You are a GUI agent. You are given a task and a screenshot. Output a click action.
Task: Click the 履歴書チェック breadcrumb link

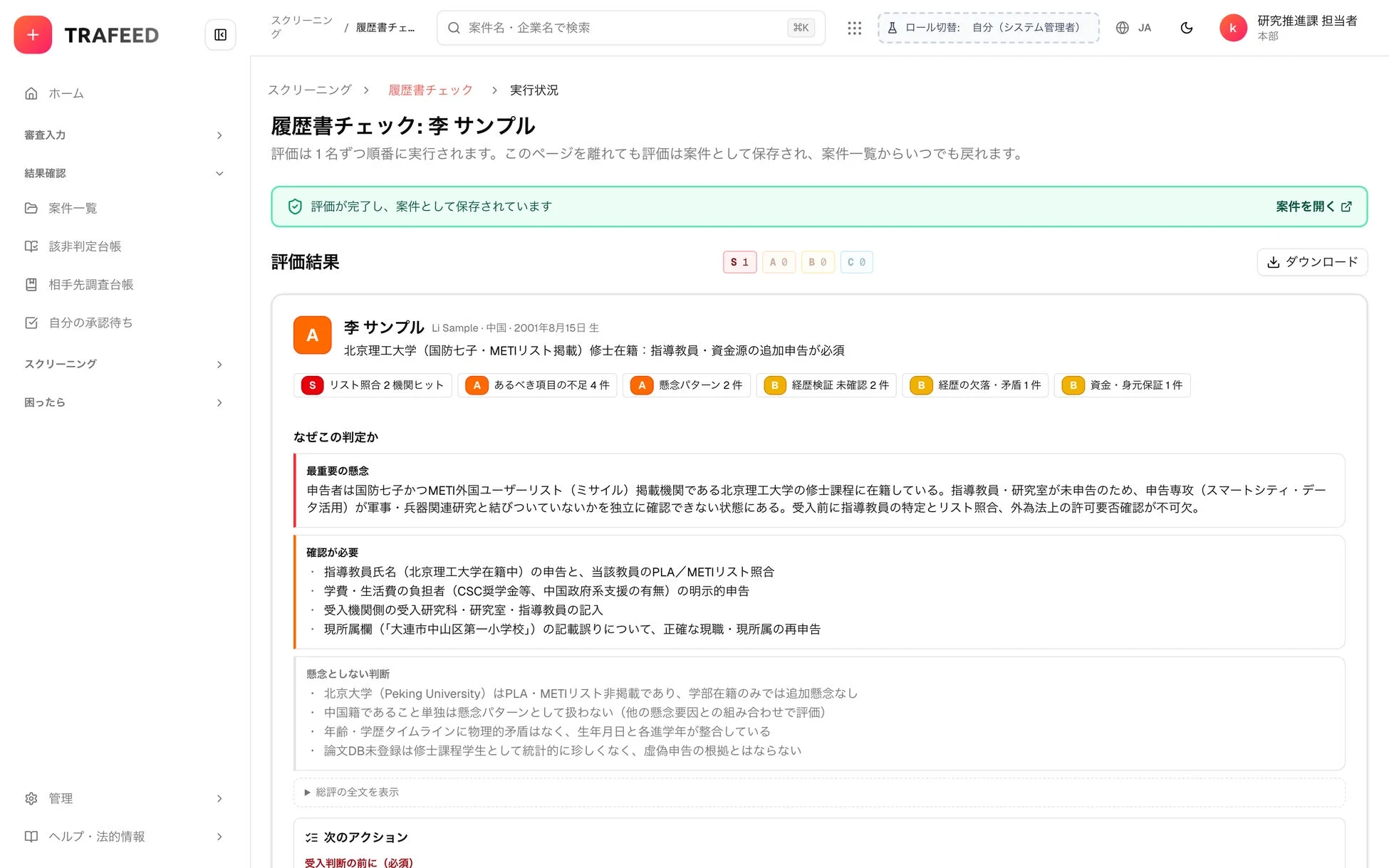pos(430,90)
